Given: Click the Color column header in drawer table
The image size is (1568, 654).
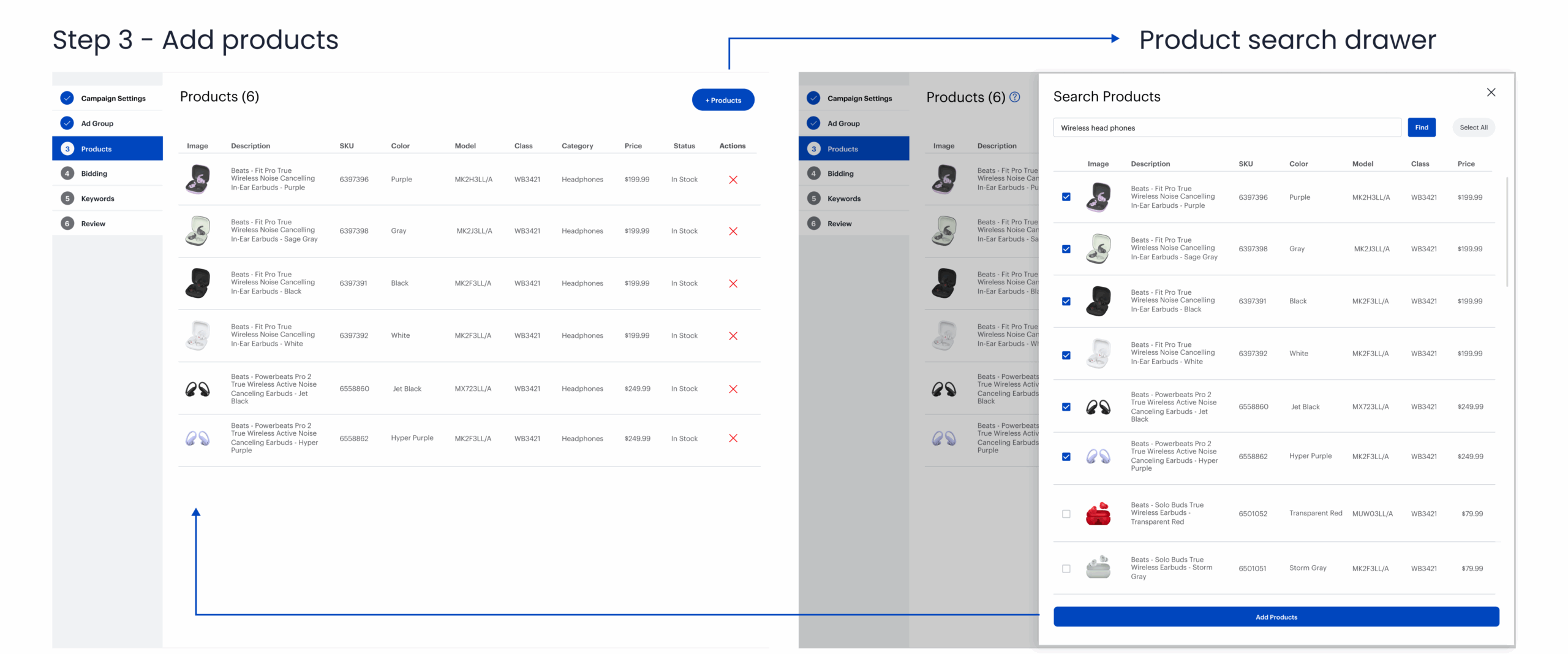Looking at the screenshot, I should (x=1298, y=164).
